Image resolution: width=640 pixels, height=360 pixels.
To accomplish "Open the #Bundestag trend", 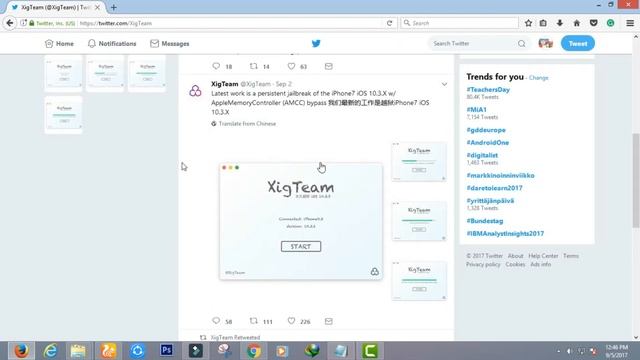I will point(484,221).
